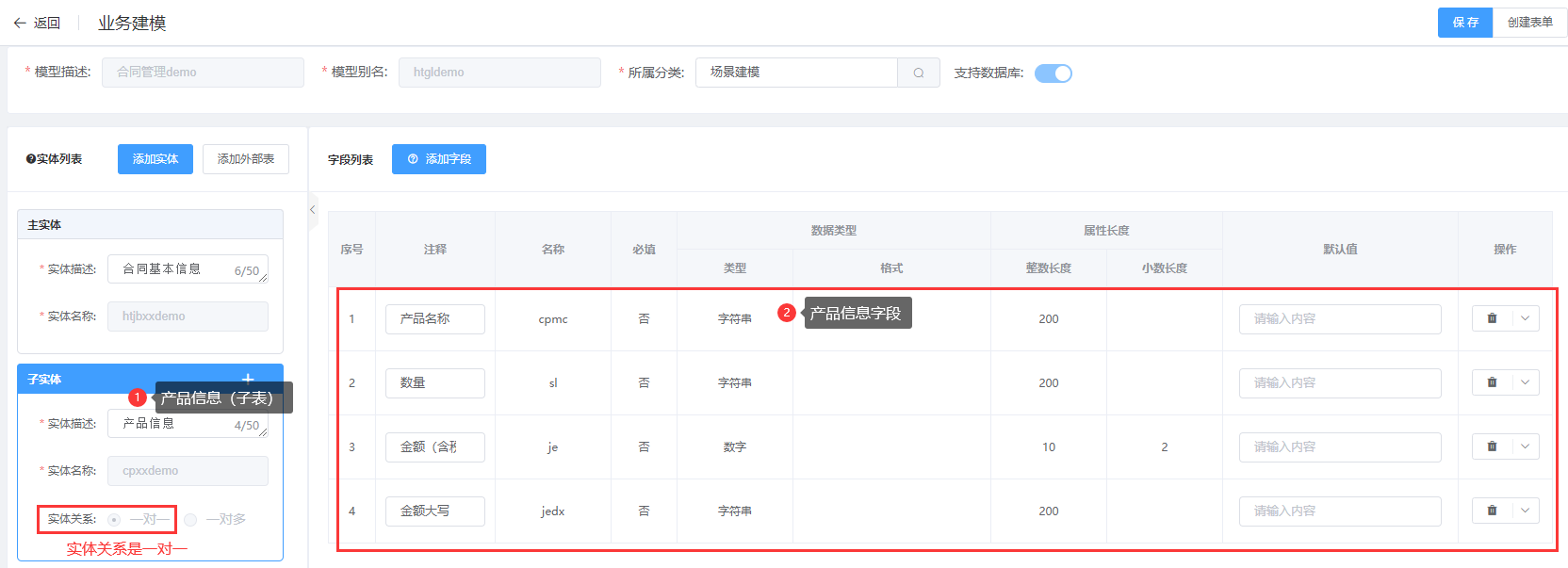1568x568 pixels.
Task: Collapse the entity list side panel
Action: 313,210
